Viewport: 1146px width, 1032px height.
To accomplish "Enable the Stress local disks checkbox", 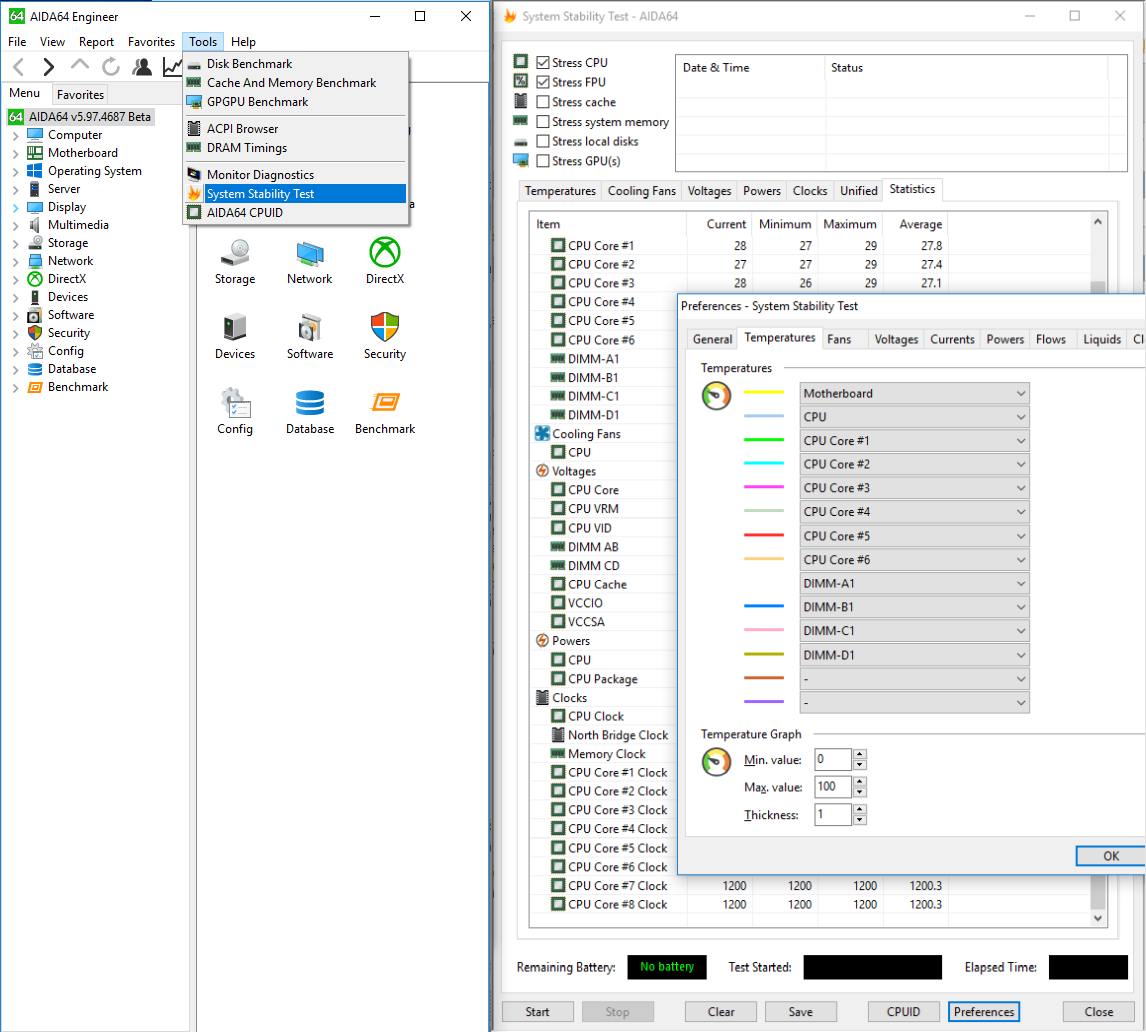I will coord(543,141).
